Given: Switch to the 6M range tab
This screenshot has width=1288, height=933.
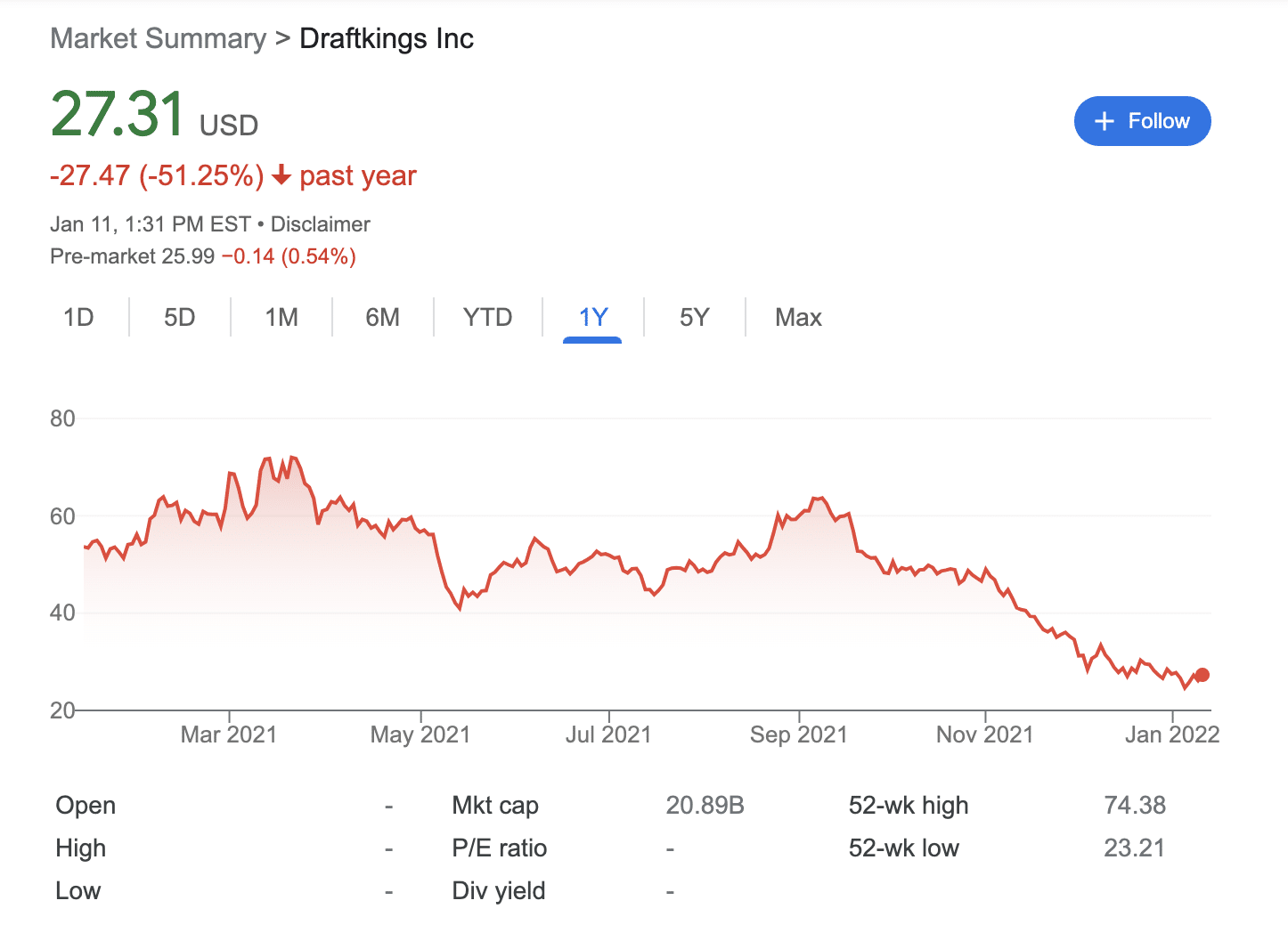Looking at the screenshot, I should click(383, 318).
